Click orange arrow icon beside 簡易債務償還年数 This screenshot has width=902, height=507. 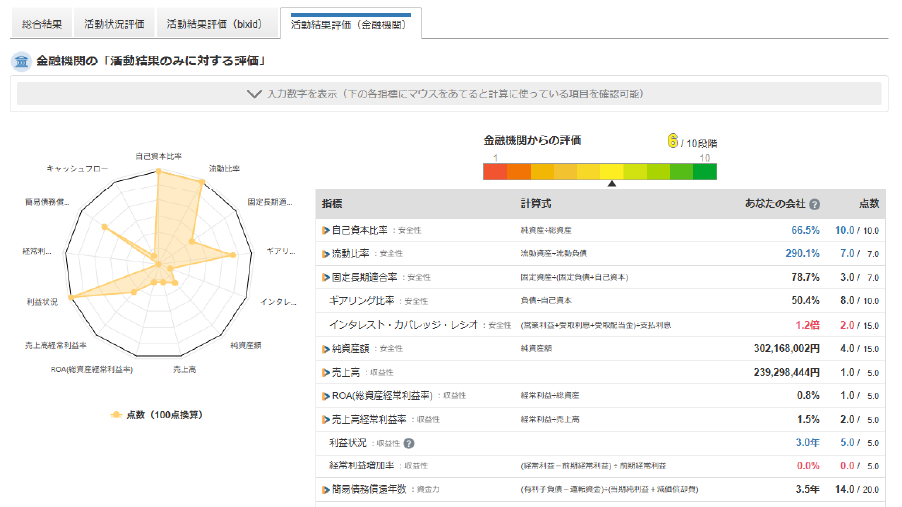[x=325, y=490]
